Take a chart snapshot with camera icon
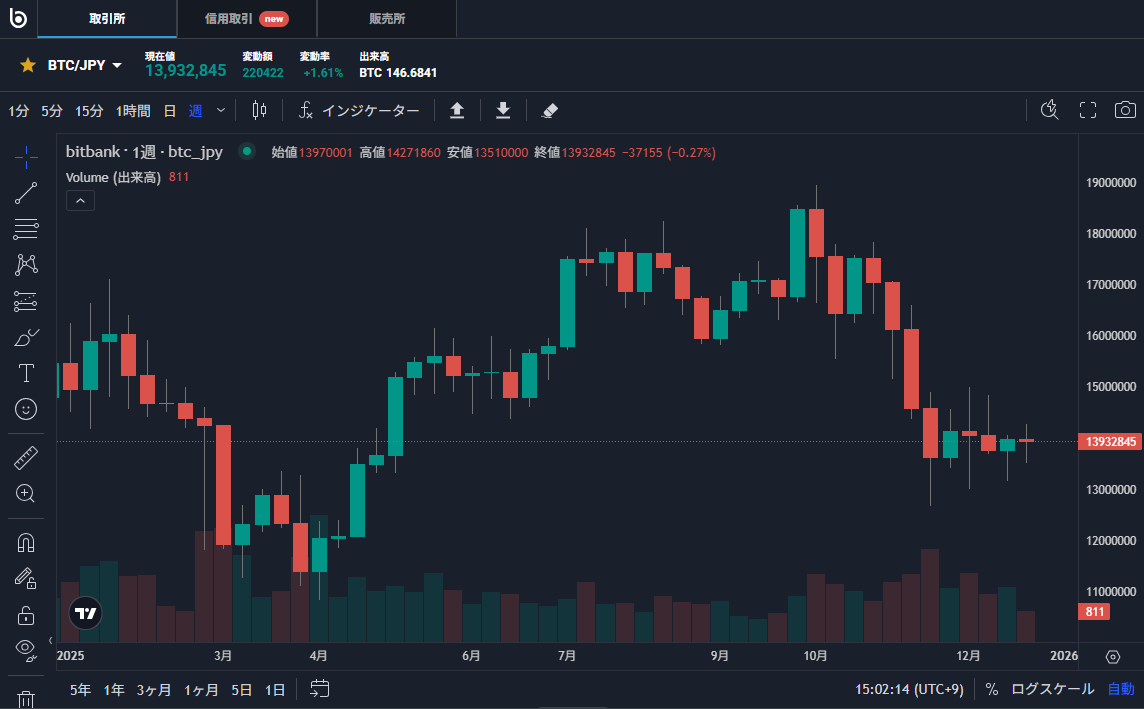The image size is (1144, 709). click(x=1126, y=110)
